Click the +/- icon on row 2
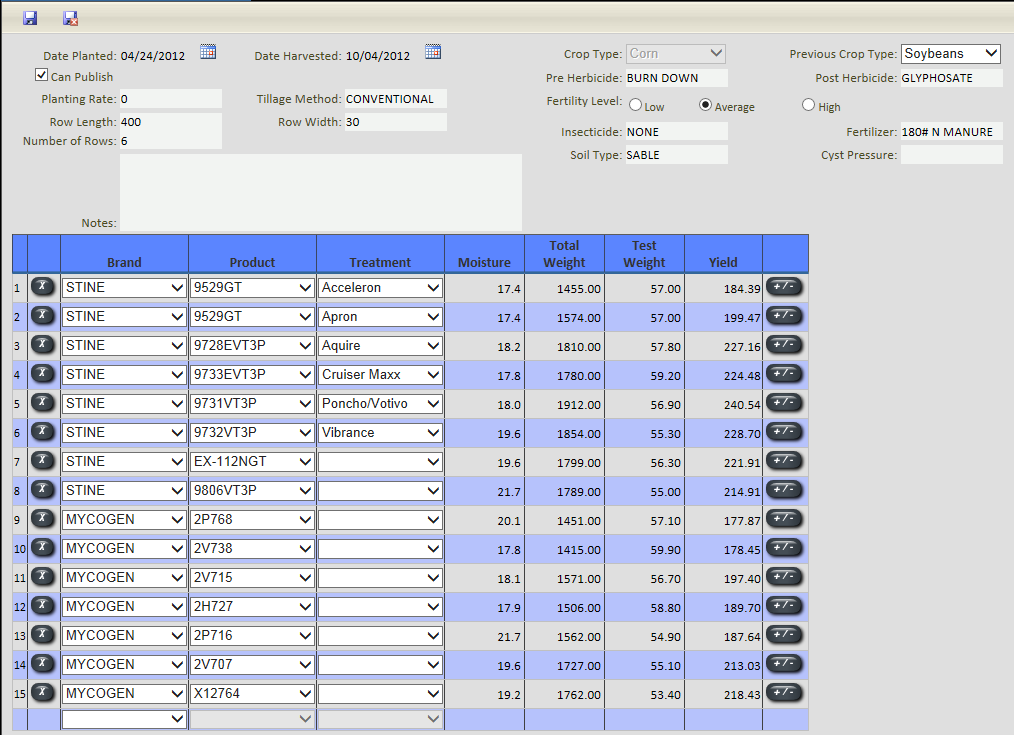The image size is (1014, 735). pos(784,316)
